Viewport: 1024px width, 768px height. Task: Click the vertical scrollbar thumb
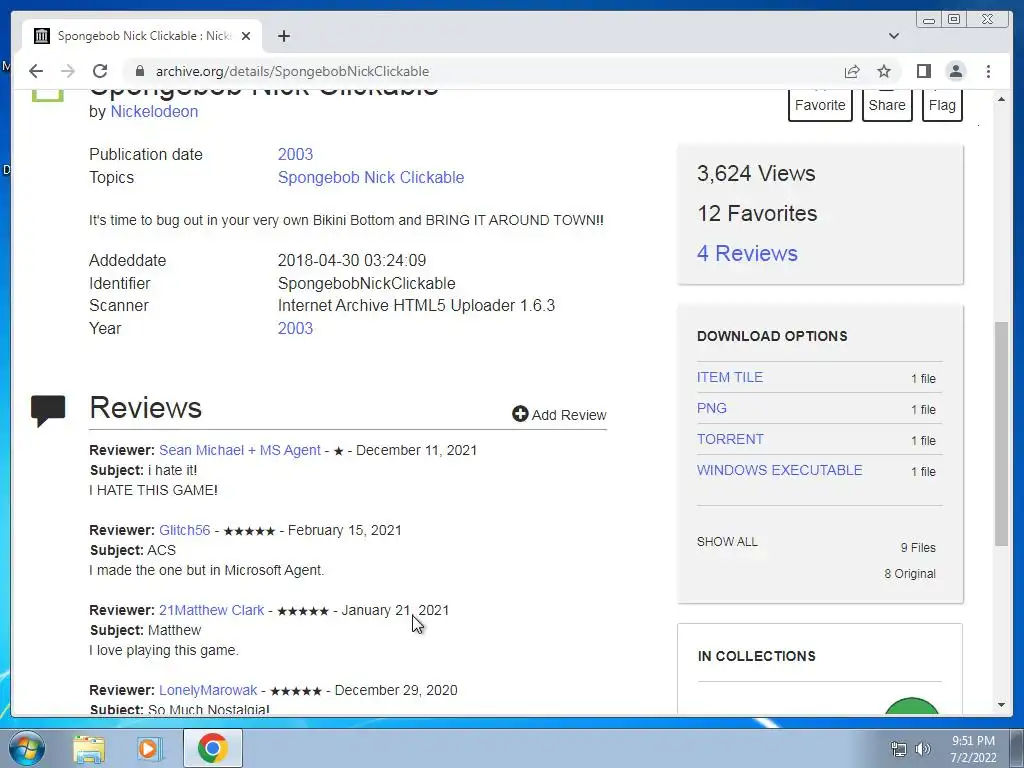pyautogui.click(x=1001, y=434)
